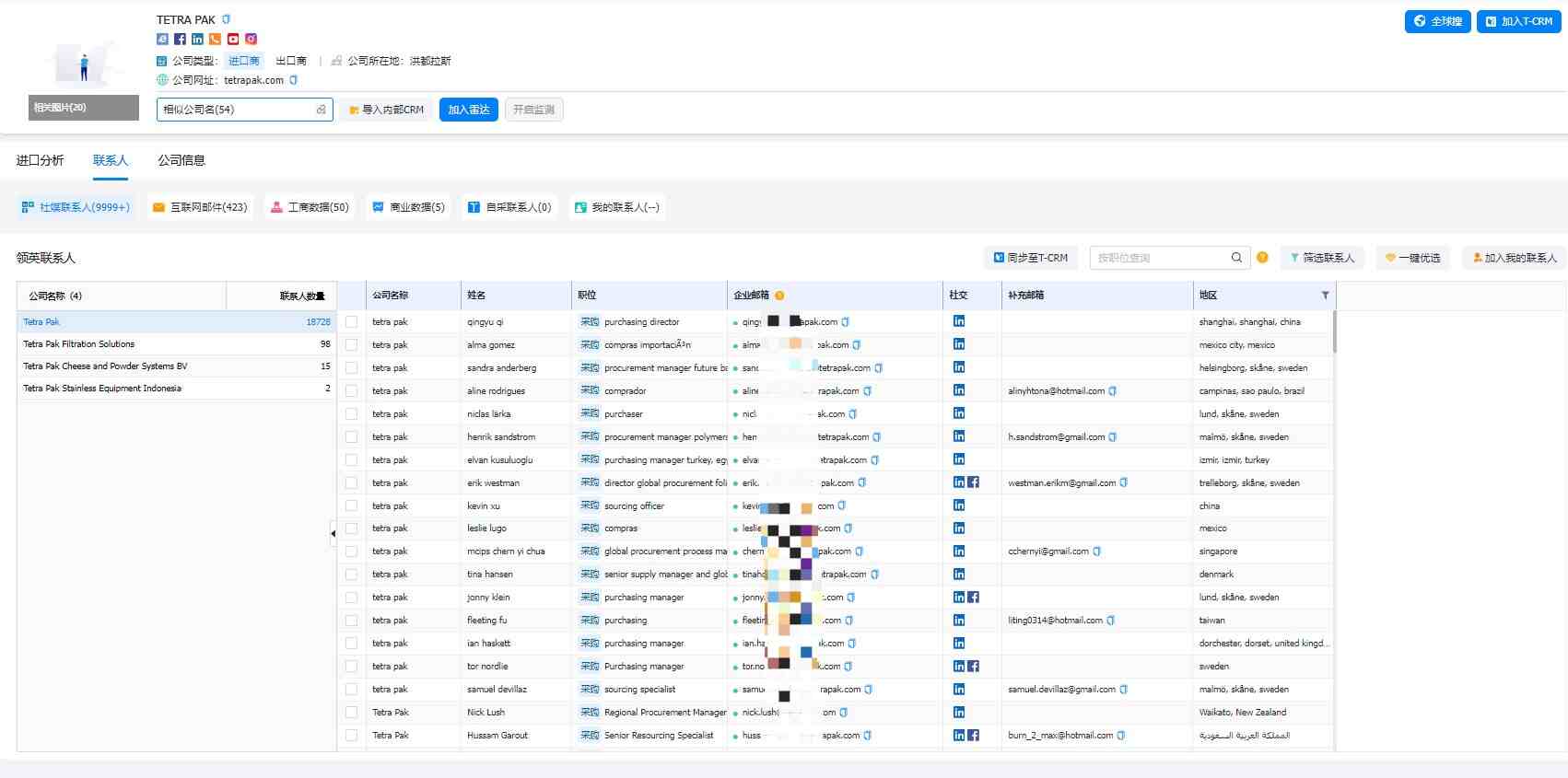Click the 导入内部CRM button
Screen dimensions: 1568x778
click(x=386, y=110)
